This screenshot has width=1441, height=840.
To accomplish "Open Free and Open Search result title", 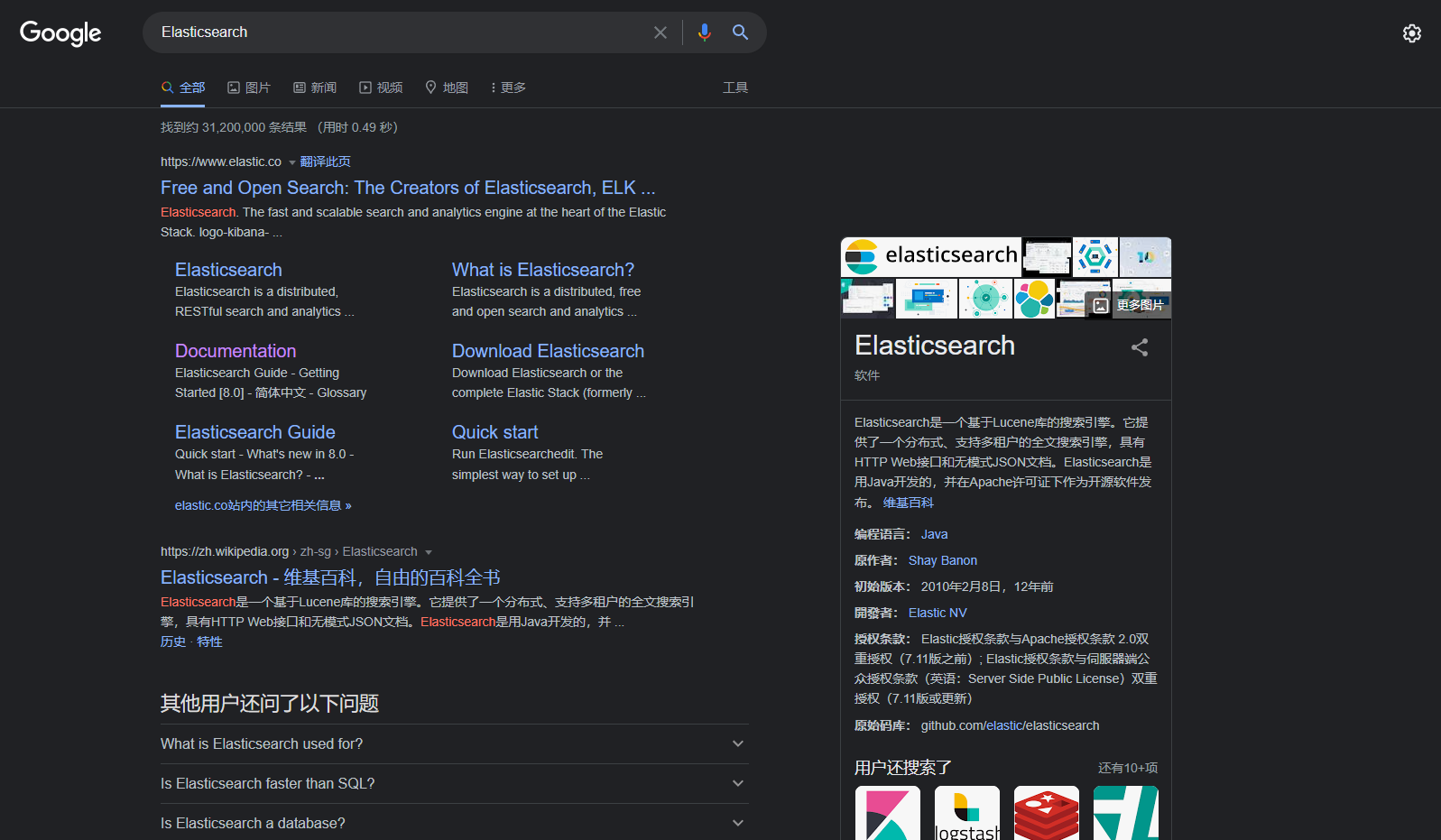I will [408, 188].
